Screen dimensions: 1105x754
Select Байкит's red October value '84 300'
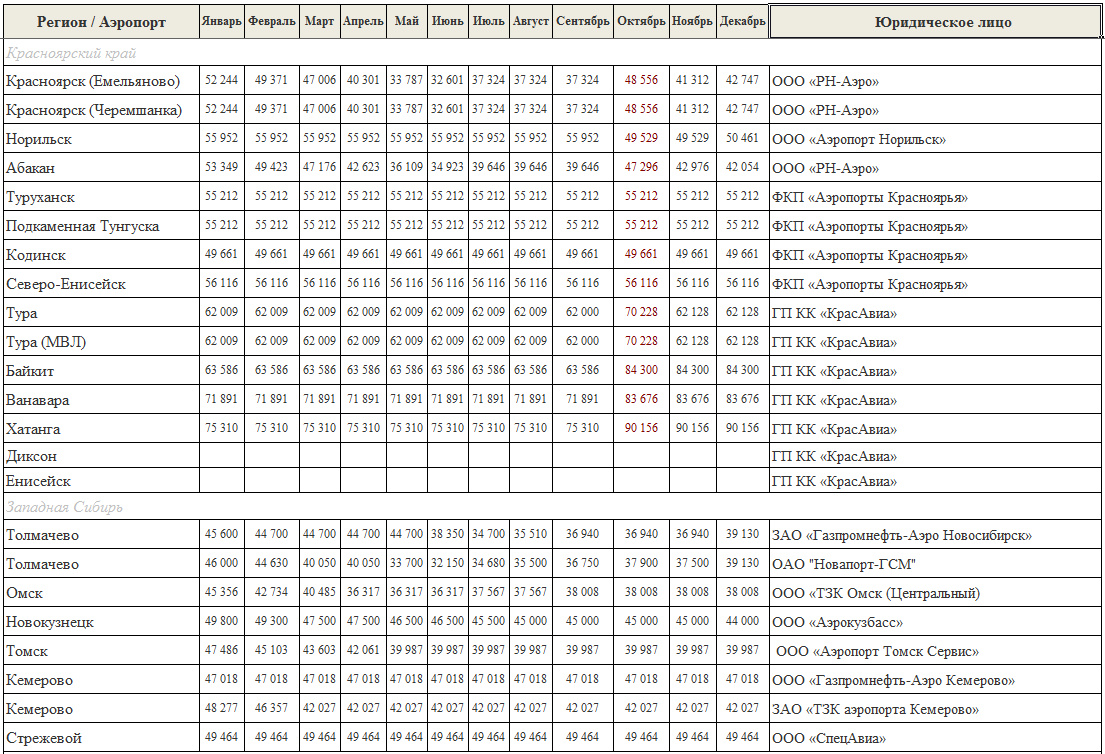[x=641, y=370]
